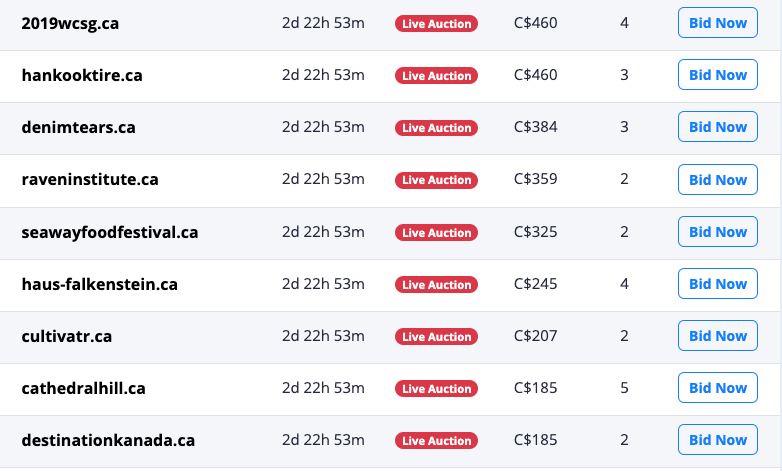Open the hankooktire.ca domain listing
Viewport: 782px width, 471px height.
(x=82, y=75)
